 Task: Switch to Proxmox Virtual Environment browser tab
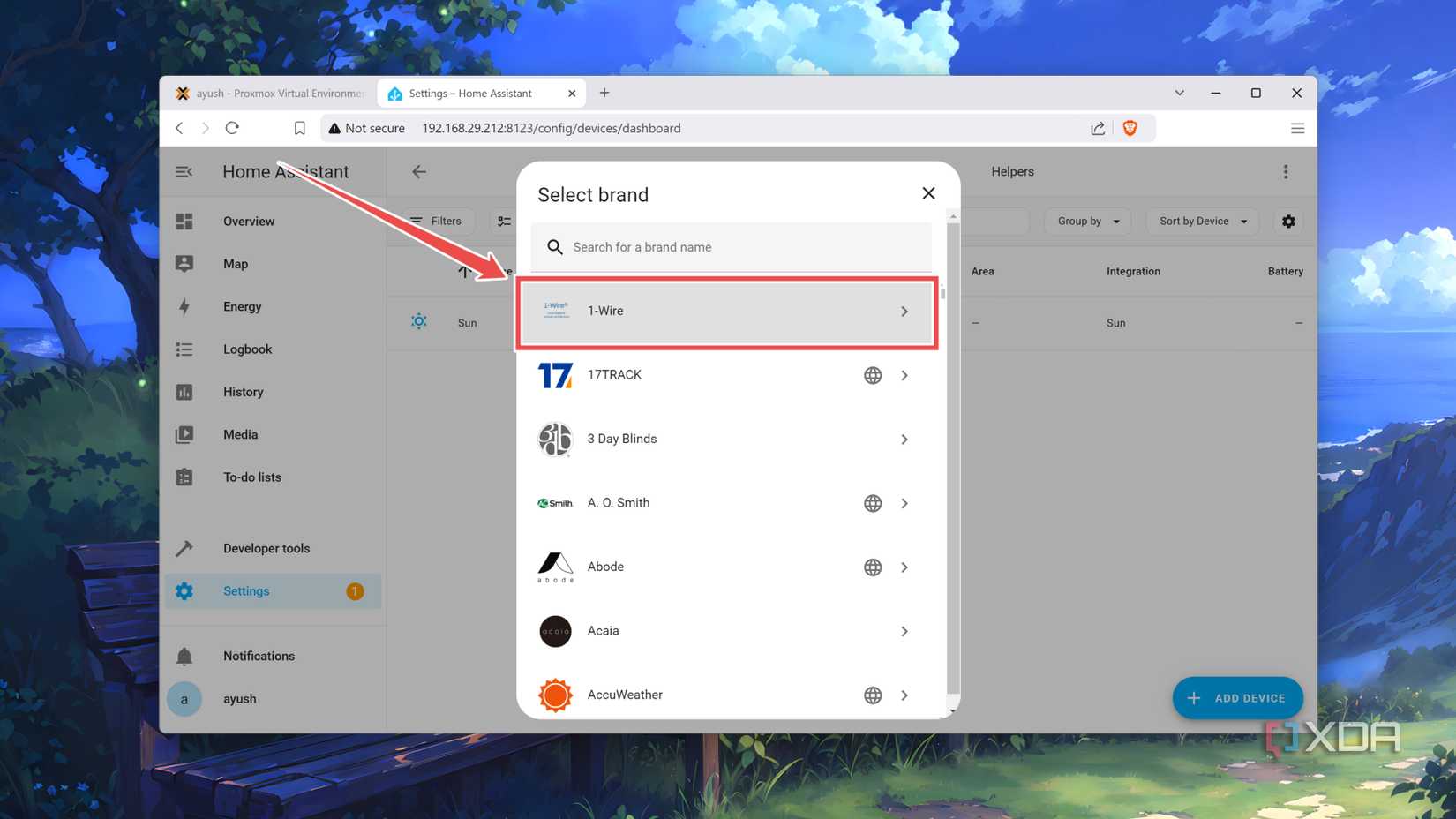(269, 94)
